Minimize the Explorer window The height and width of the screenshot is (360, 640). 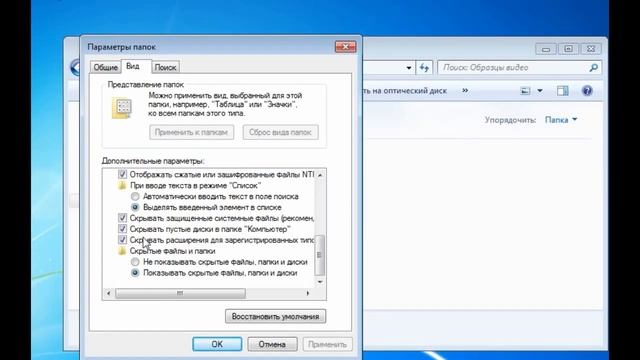click(546, 49)
